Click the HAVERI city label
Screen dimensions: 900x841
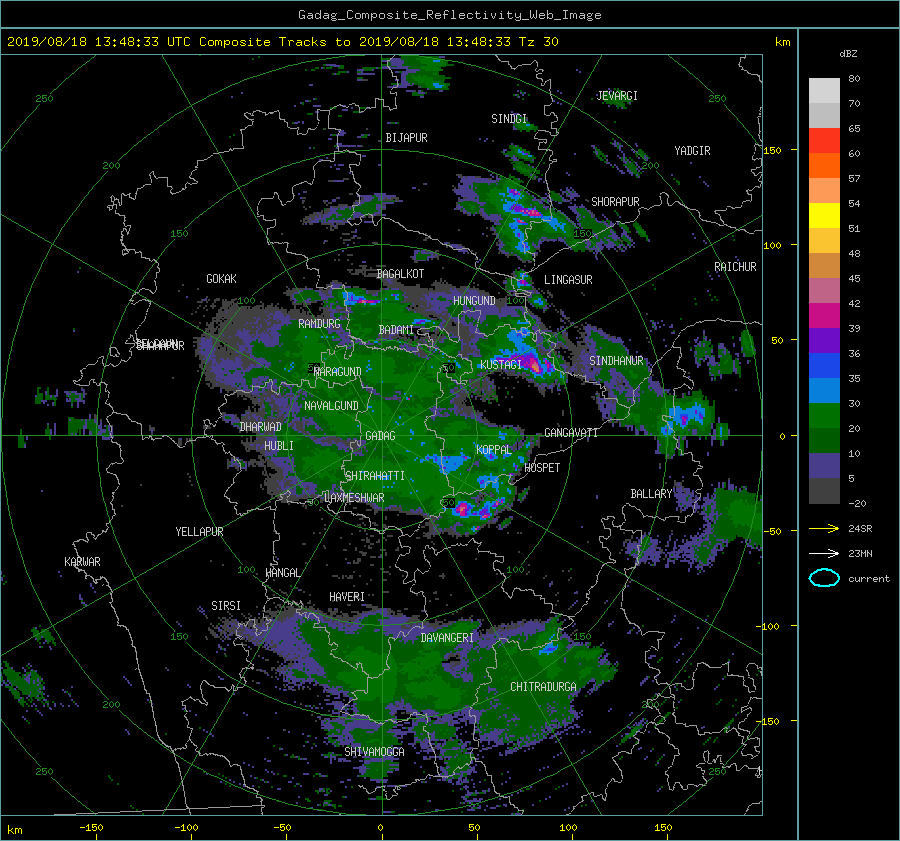point(347,597)
